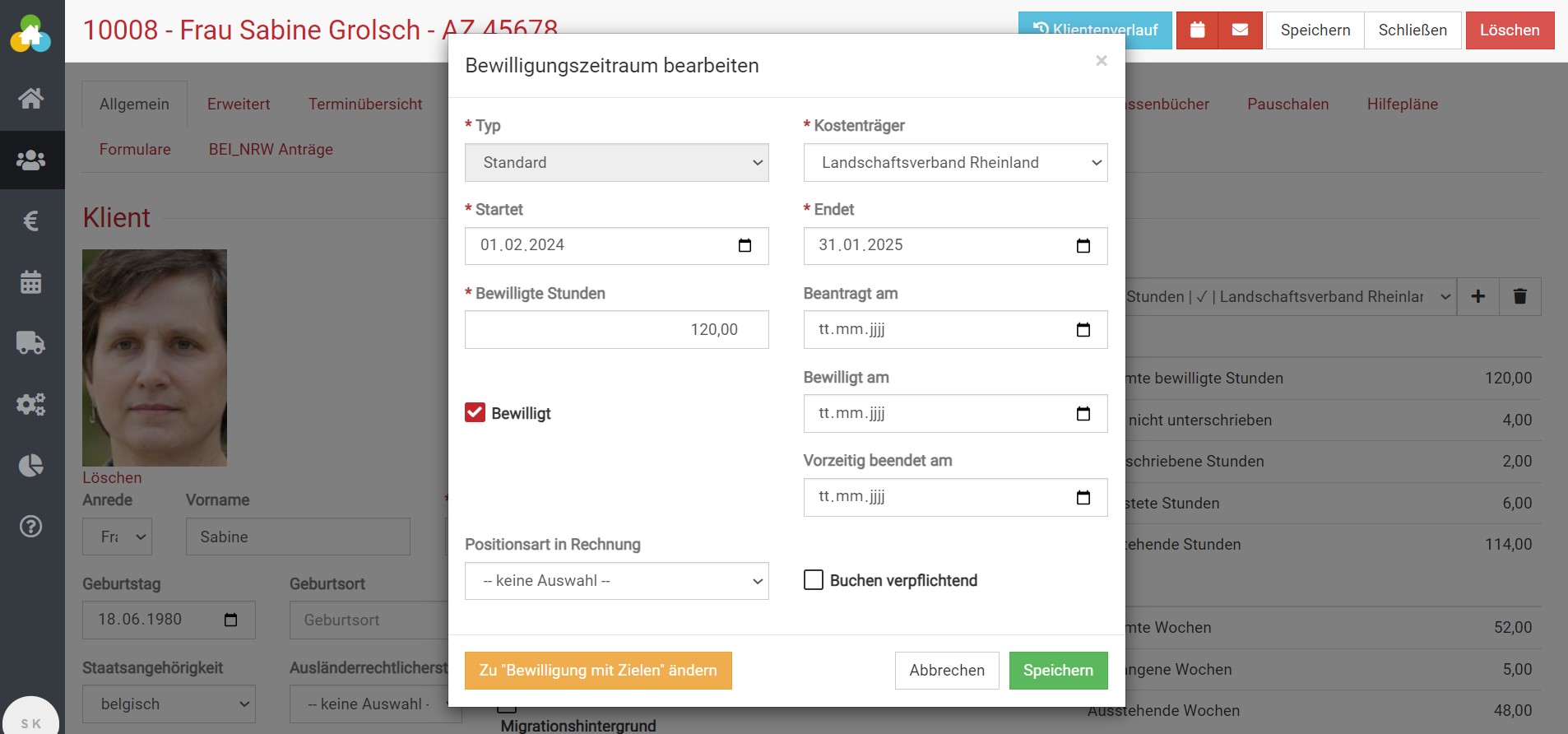Enable the Buchen verpflichtend checkbox
The width and height of the screenshot is (1568, 734).
(814, 580)
